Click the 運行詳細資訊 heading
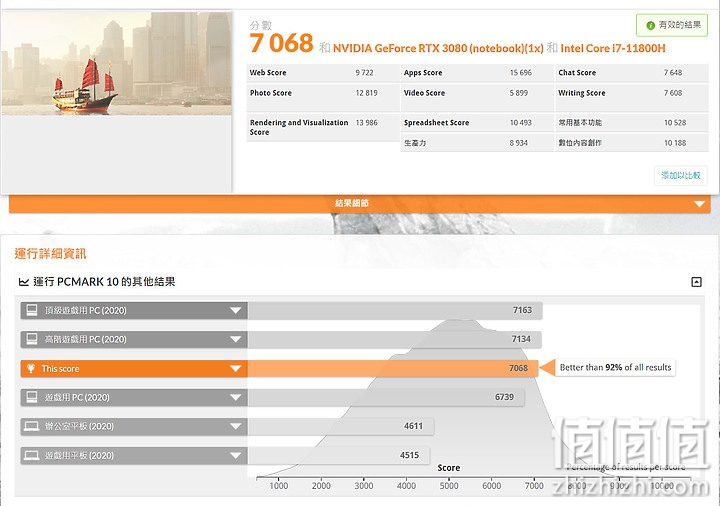 (51, 253)
